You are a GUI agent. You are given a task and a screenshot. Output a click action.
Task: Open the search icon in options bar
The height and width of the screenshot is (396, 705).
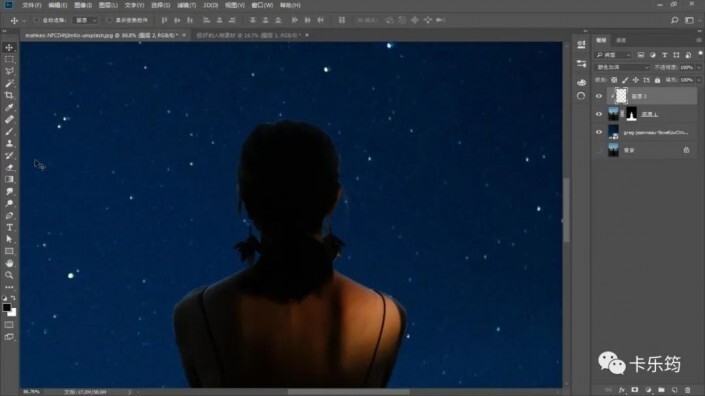coord(674,20)
